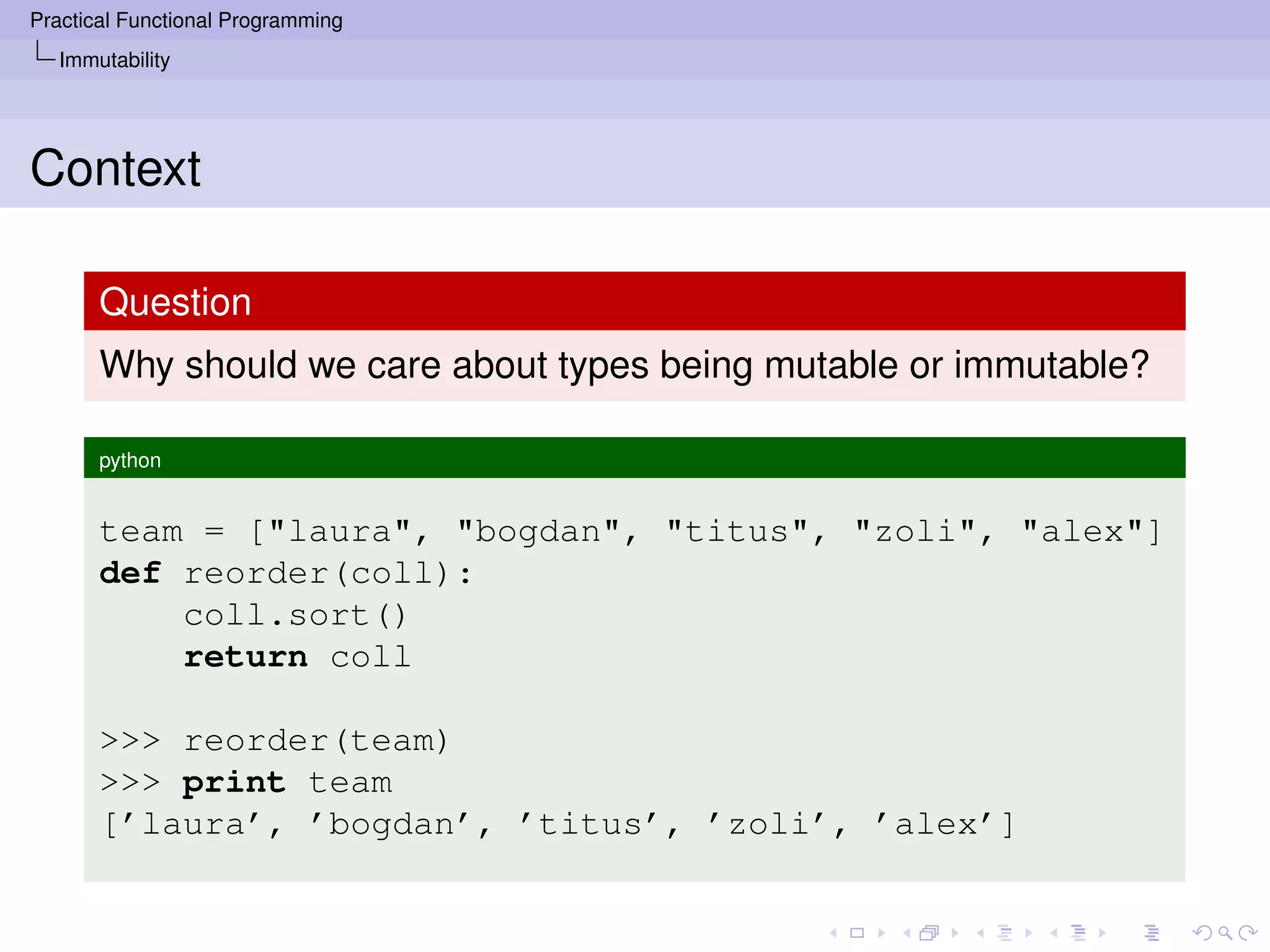Click the stacked frames navigation icon
This screenshot has height=952, width=1270.
[930, 932]
